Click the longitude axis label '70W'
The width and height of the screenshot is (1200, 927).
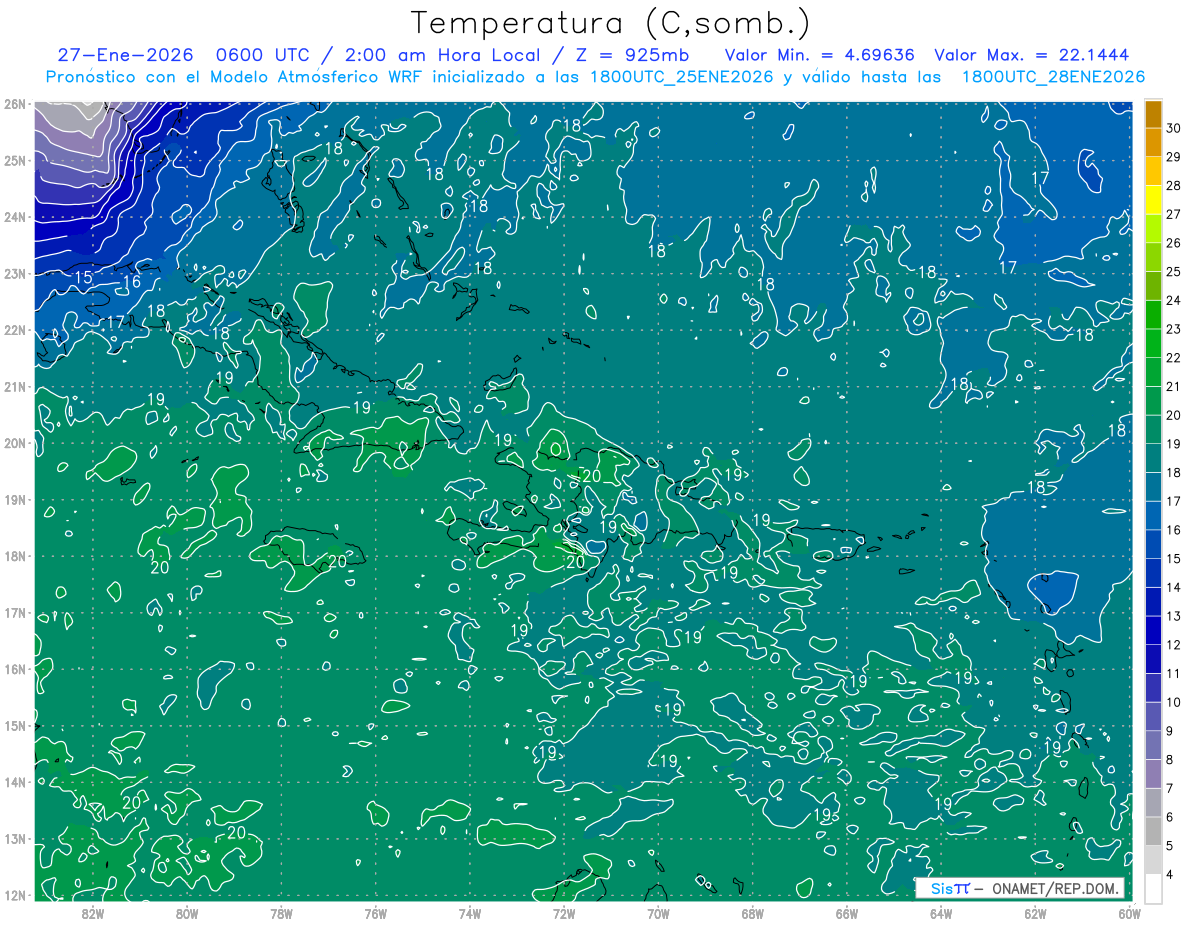658,913
